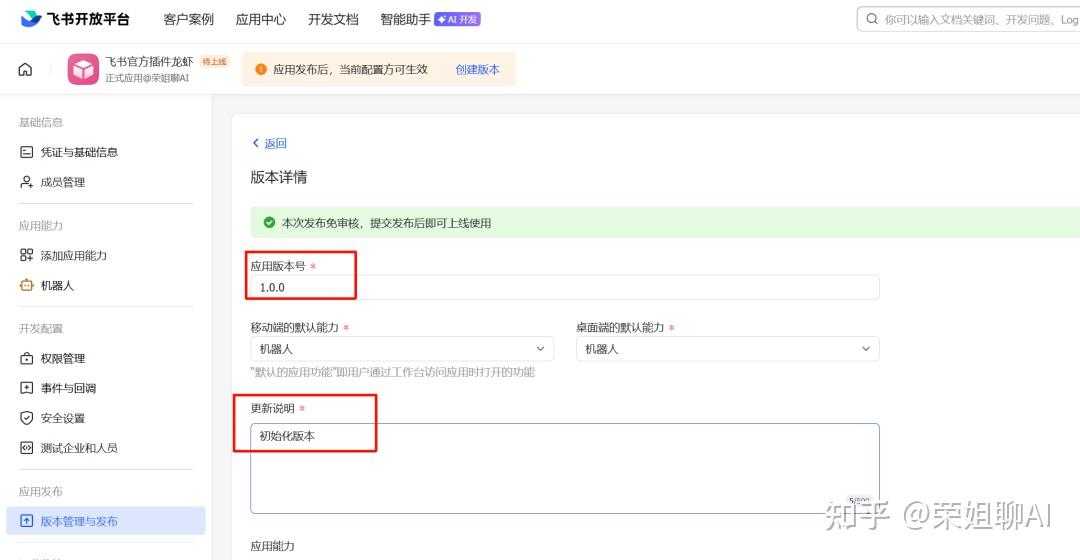This screenshot has width=1080, height=560.
Task: Open 安全设置 in the sidebar
Action: pos(62,418)
